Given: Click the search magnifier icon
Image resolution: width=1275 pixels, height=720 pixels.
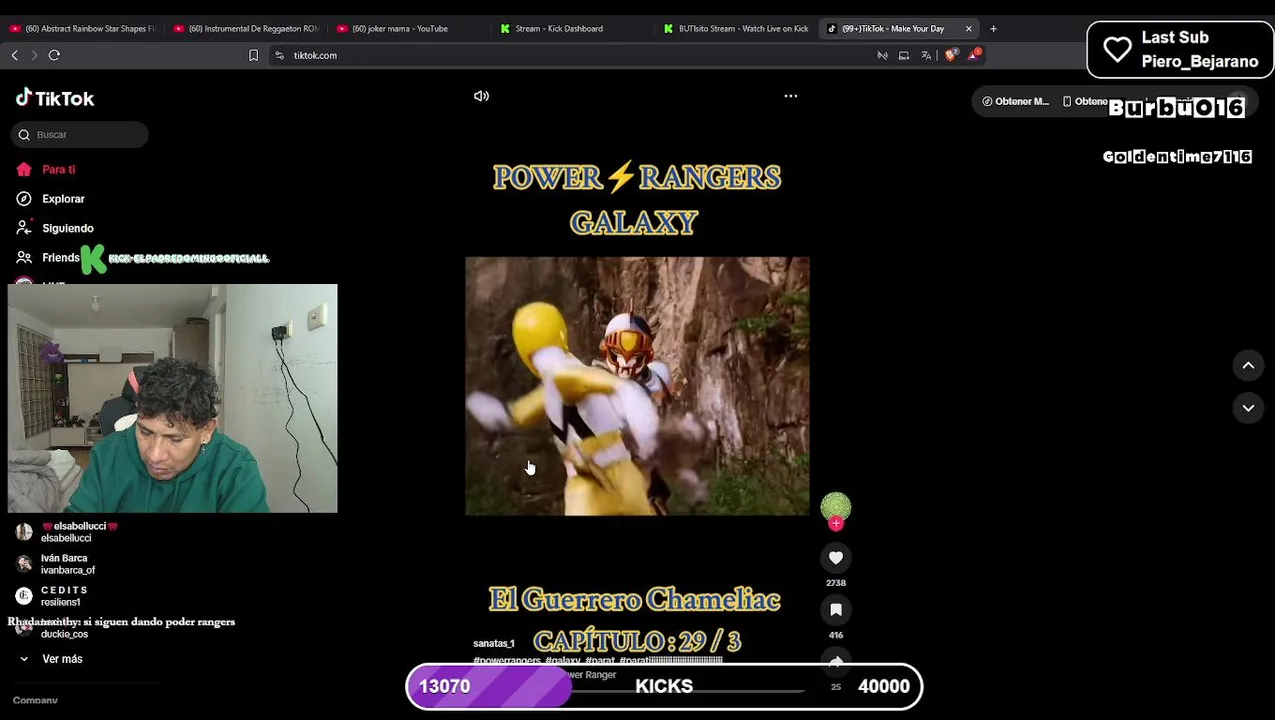Looking at the screenshot, I should pos(24,135).
